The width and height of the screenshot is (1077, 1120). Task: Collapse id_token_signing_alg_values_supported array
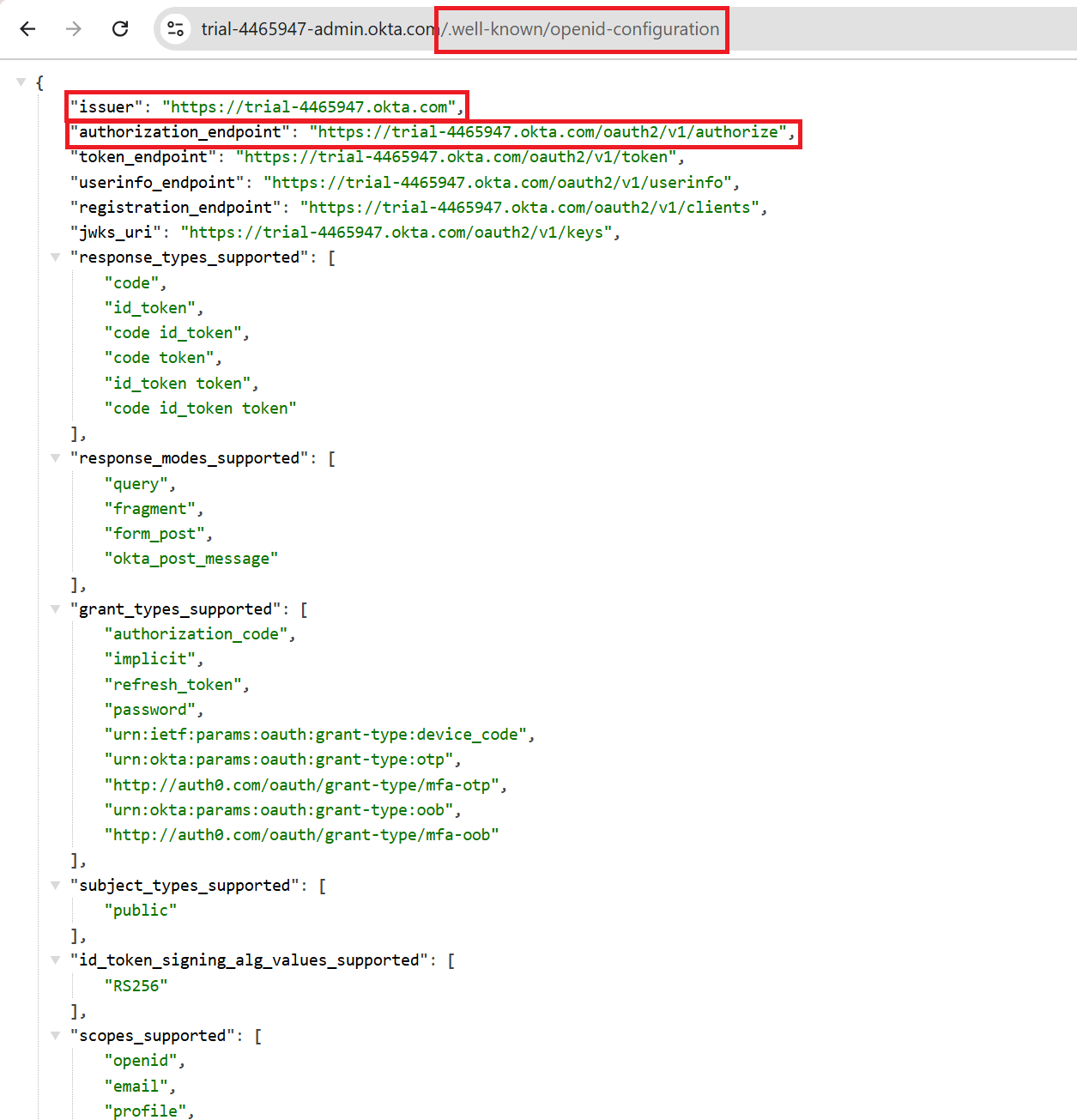(x=55, y=960)
